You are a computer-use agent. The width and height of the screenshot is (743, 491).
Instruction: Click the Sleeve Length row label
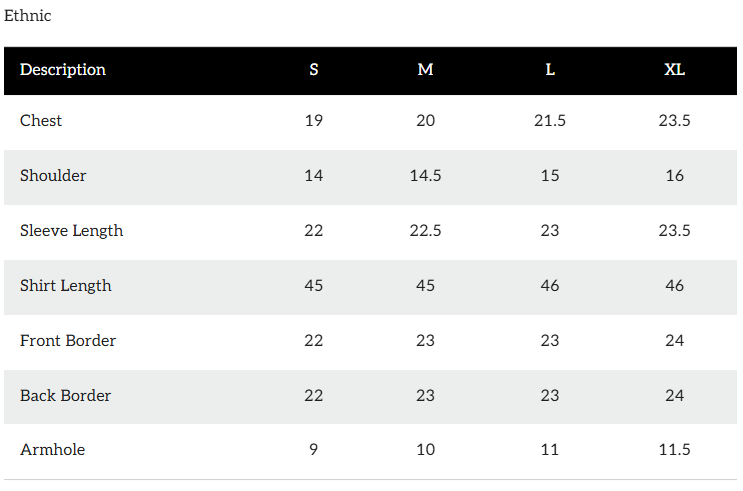coord(72,231)
